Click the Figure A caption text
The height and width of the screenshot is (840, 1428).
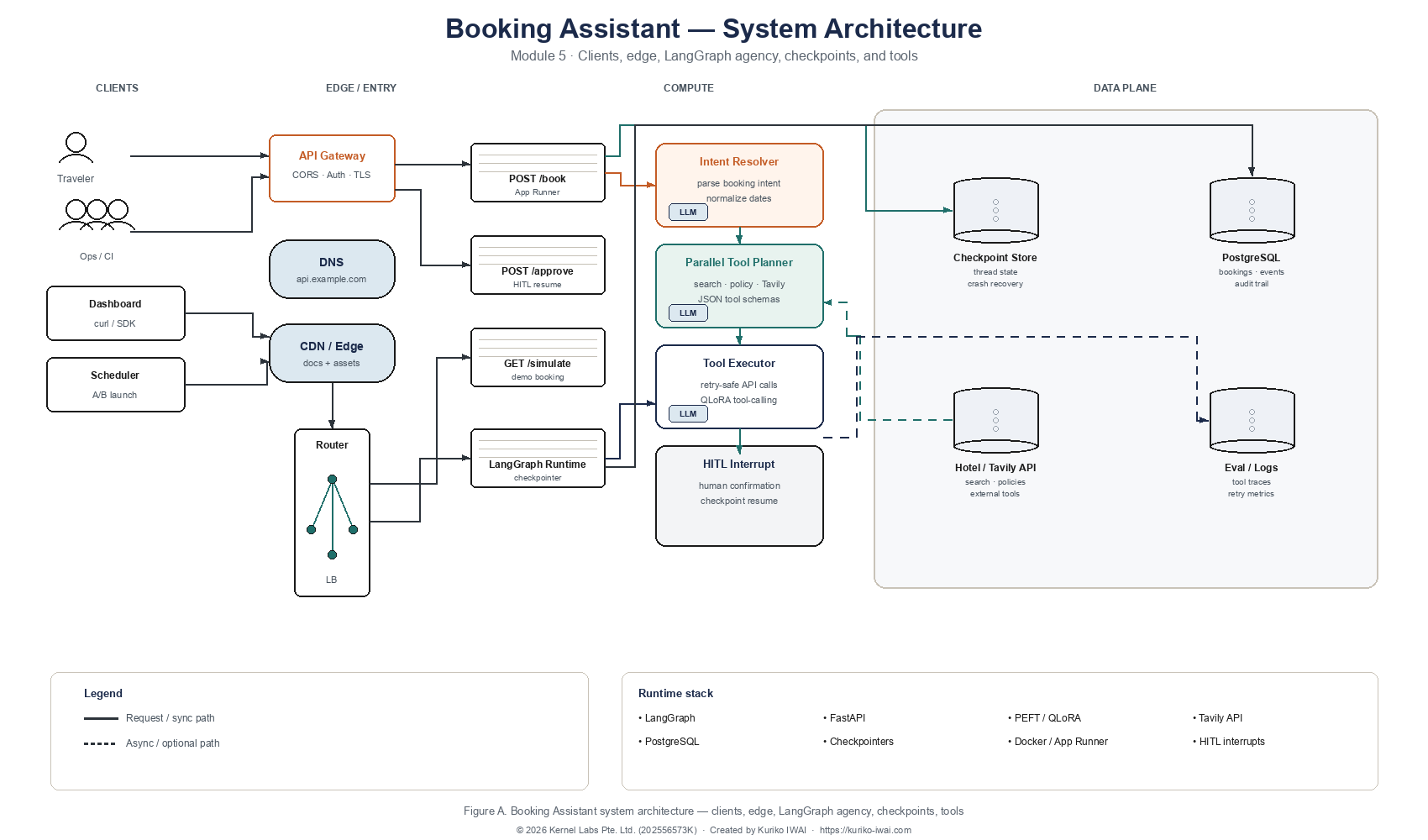(x=713, y=811)
